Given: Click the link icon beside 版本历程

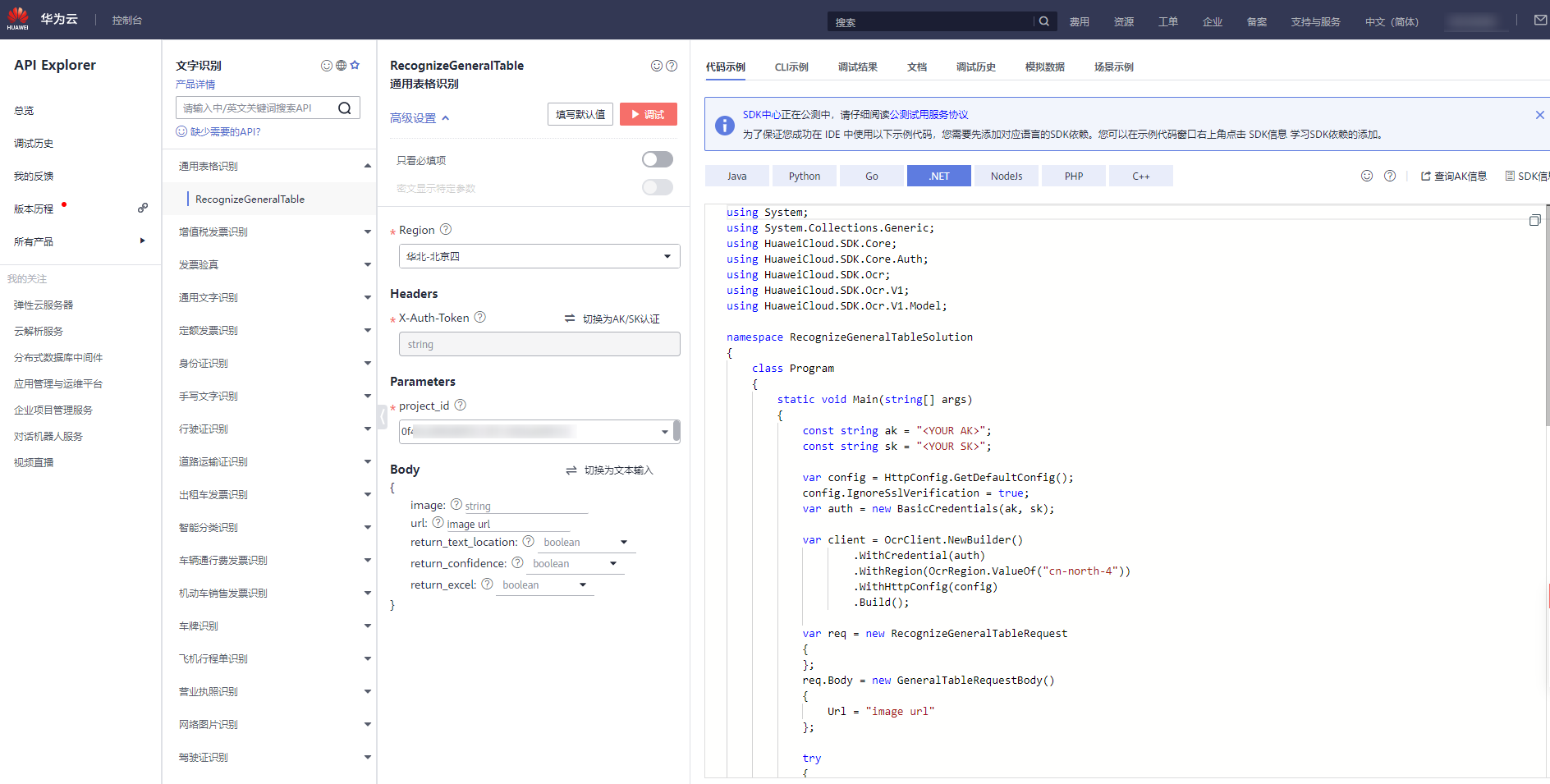Looking at the screenshot, I should coord(143,208).
